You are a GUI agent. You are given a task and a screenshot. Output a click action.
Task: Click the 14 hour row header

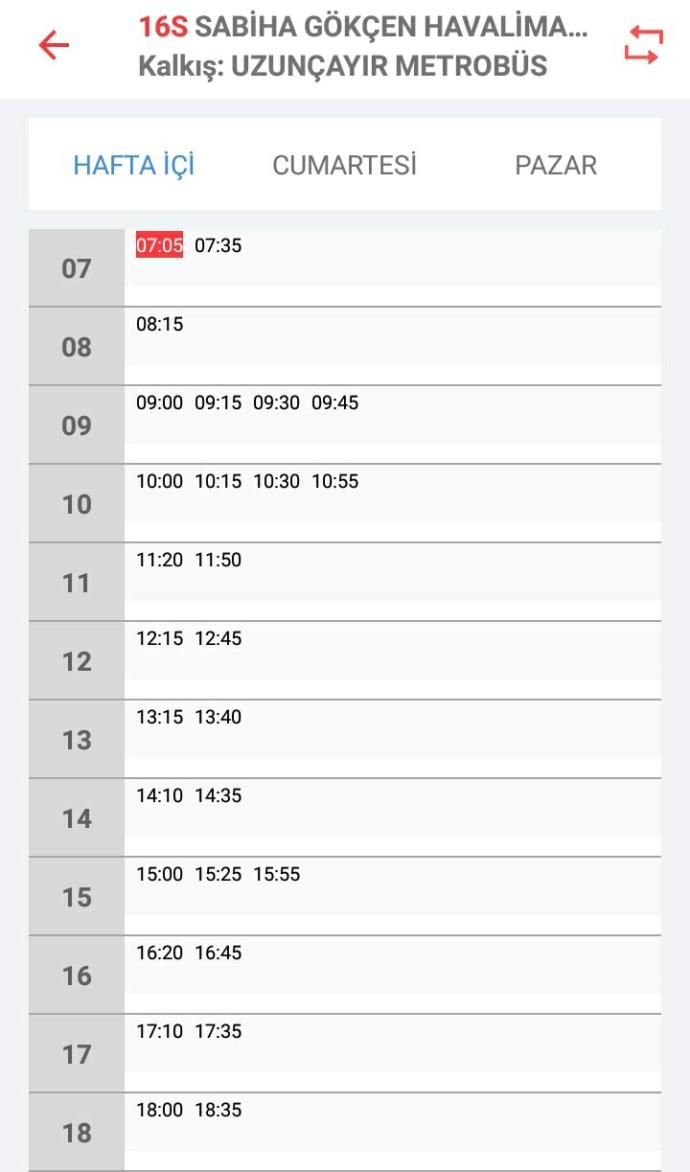pyautogui.click(x=76, y=818)
